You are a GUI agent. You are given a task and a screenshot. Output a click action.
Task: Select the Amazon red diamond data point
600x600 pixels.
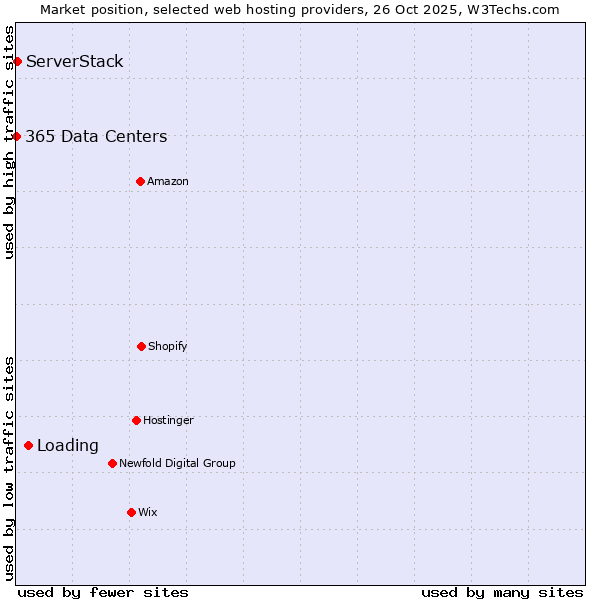point(140,181)
